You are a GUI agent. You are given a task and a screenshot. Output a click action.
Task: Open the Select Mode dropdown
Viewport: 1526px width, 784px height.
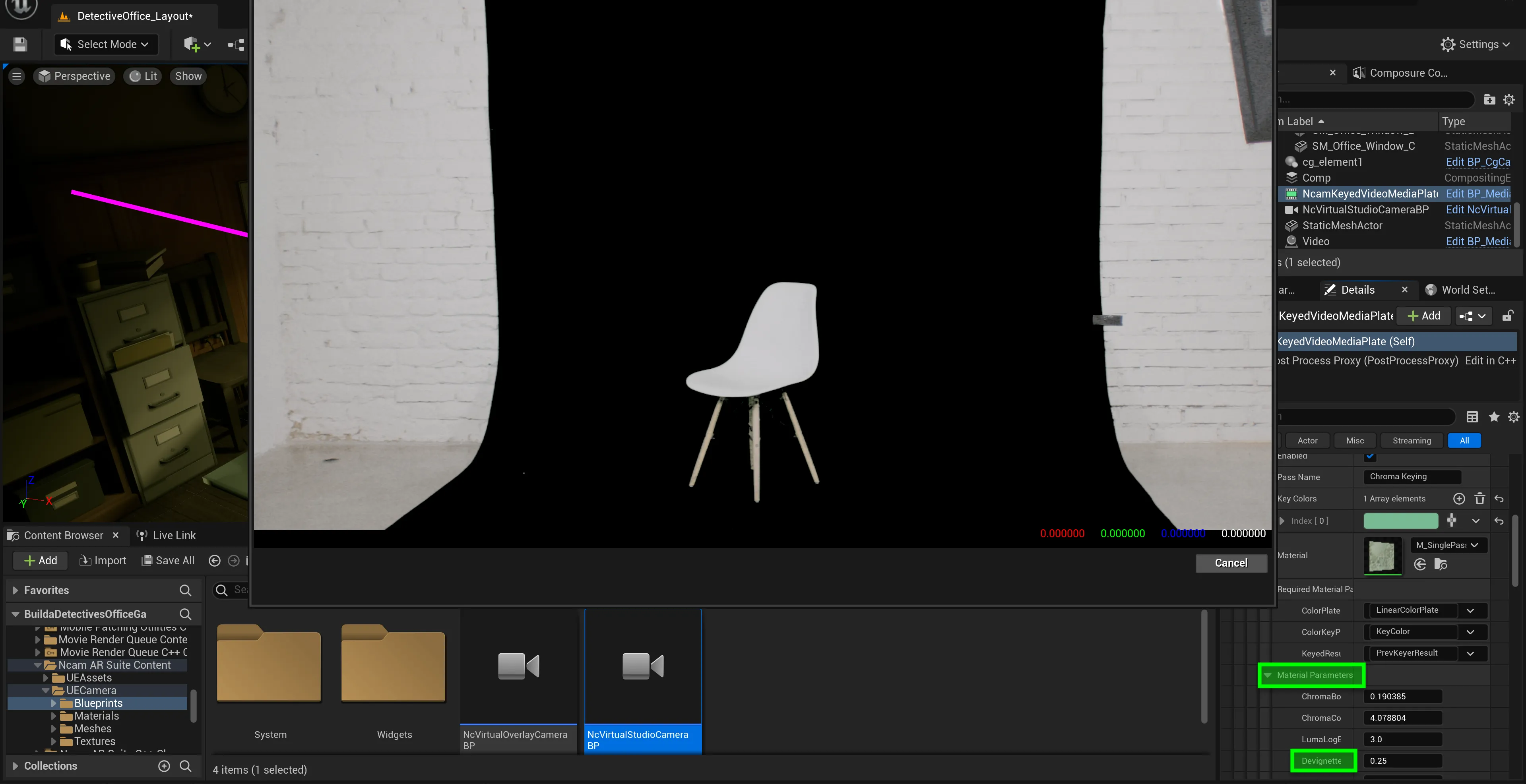[106, 45]
